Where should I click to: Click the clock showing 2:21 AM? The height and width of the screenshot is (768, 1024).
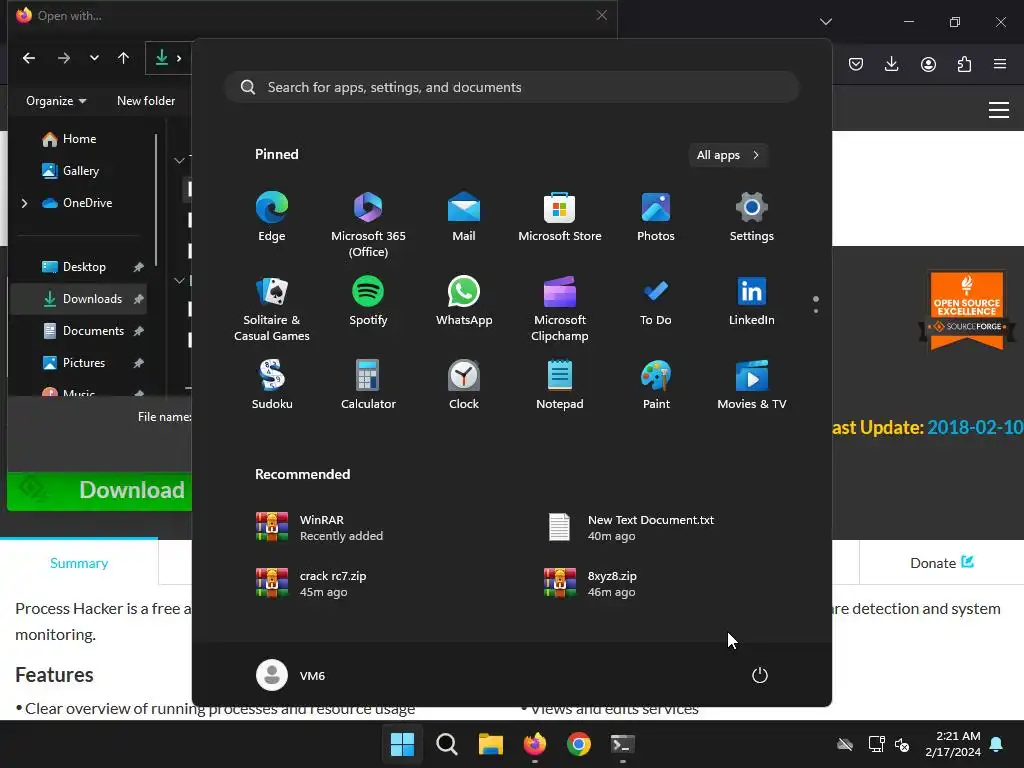(x=953, y=744)
